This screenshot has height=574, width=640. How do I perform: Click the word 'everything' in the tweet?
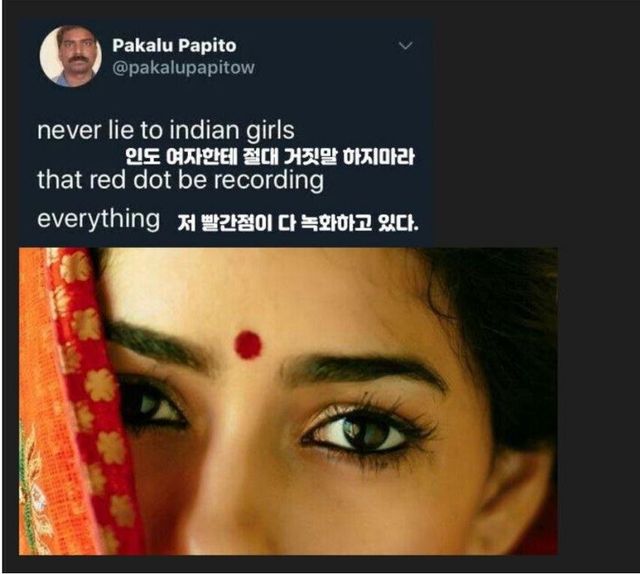click(x=98, y=220)
